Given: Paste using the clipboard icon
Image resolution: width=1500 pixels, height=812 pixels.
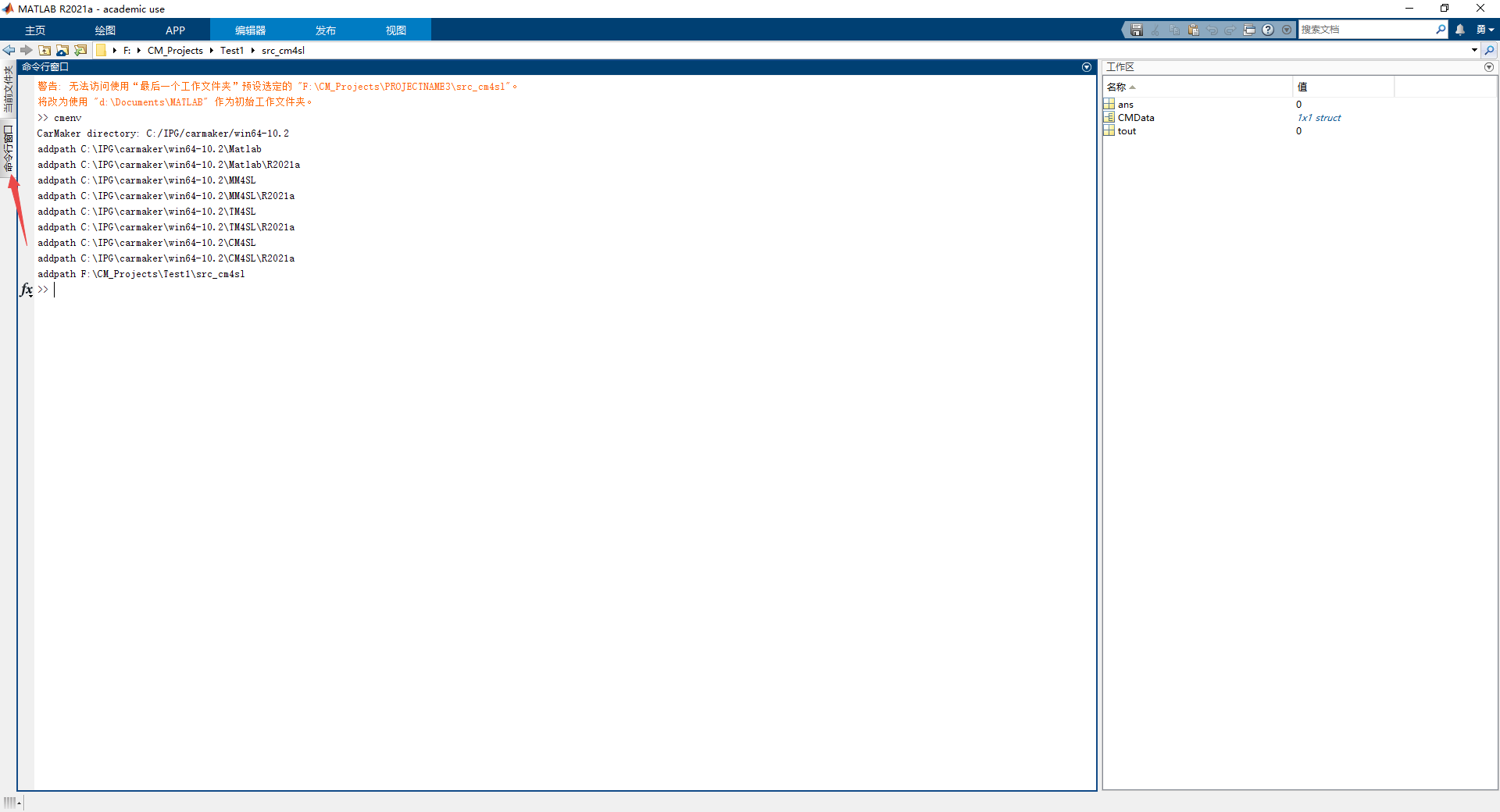Looking at the screenshot, I should coord(1193,30).
